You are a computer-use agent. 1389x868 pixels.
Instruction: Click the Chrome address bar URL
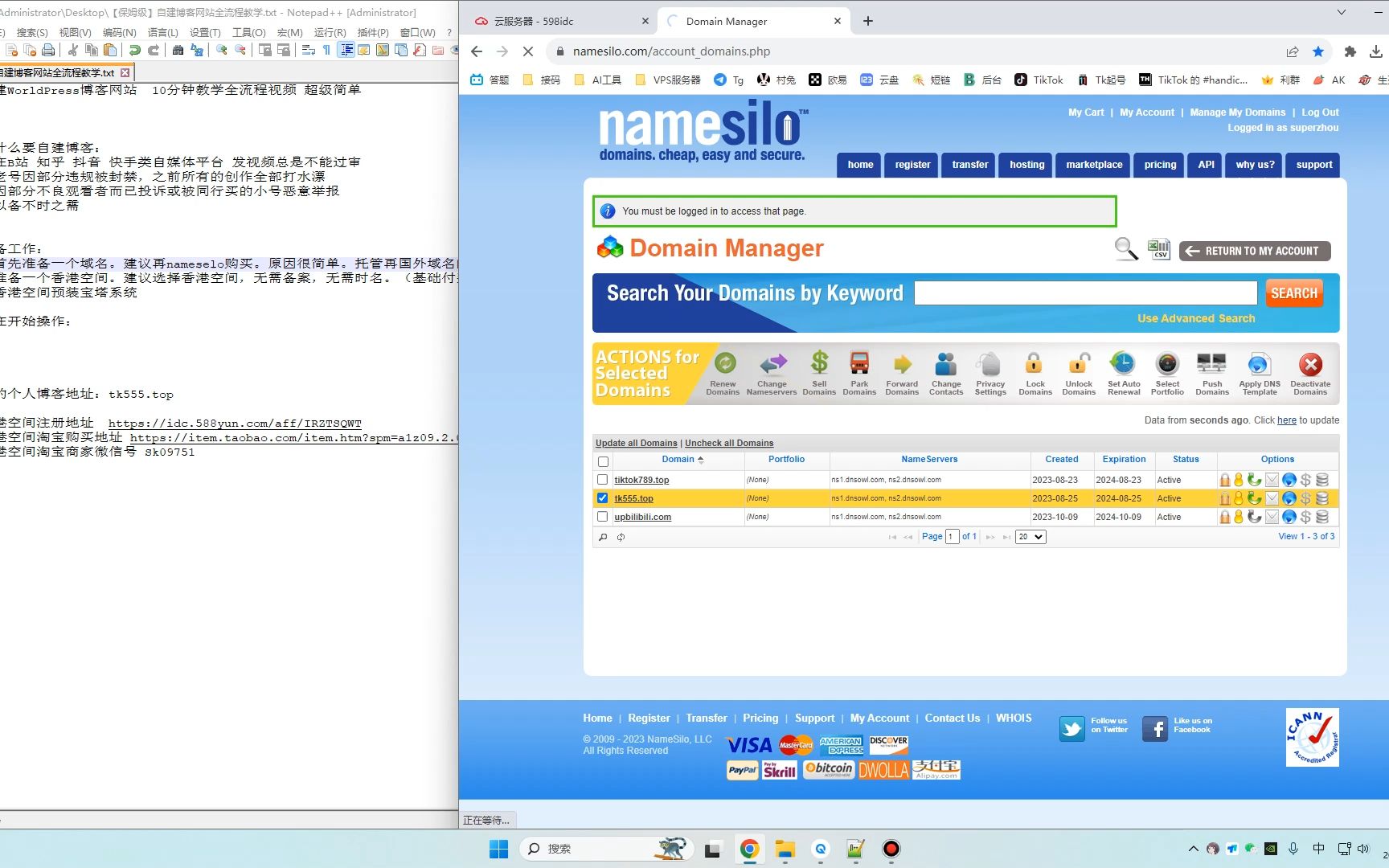[671, 51]
